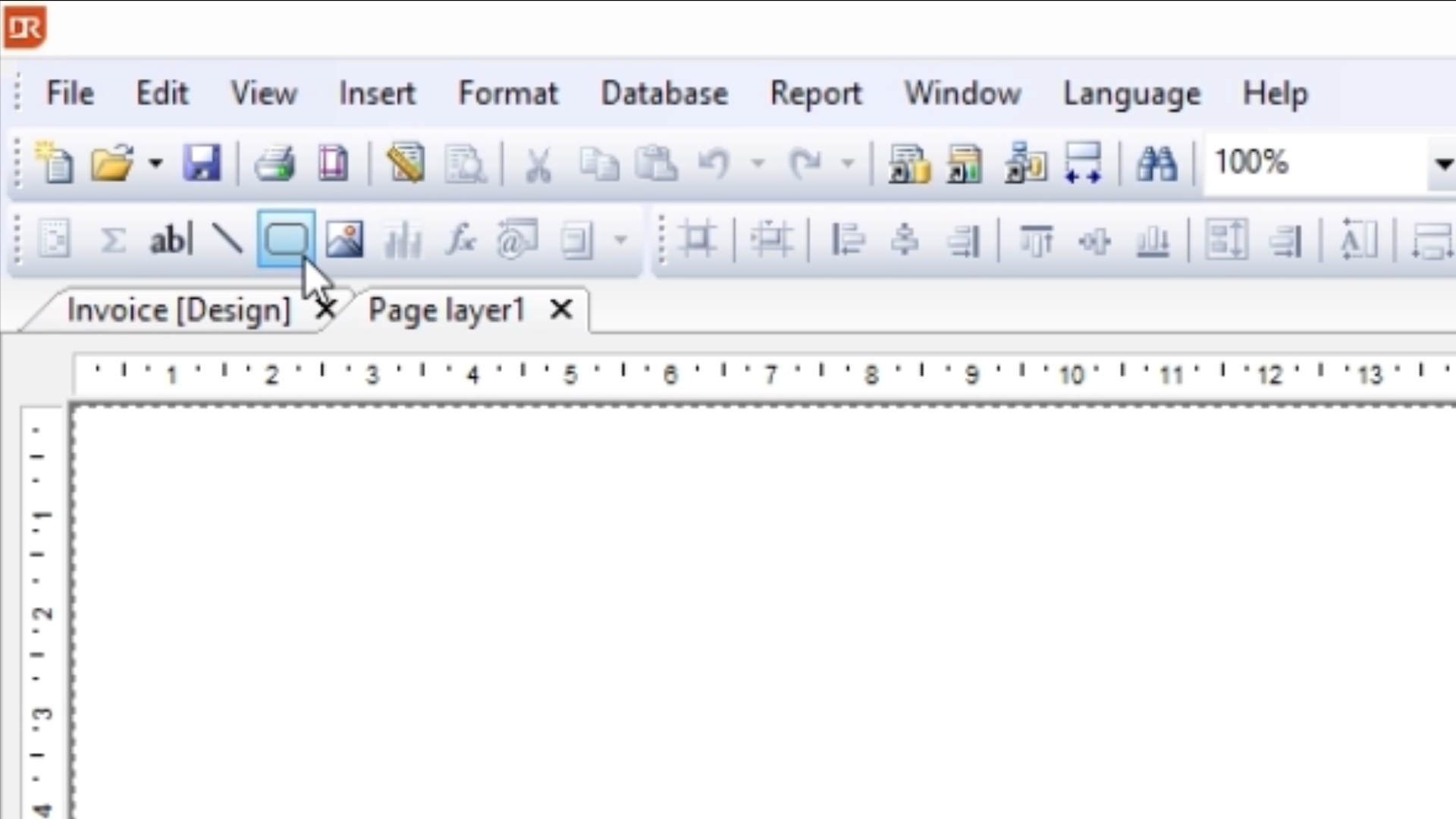Open the Report menu
This screenshot has height=819, width=1456.
pos(816,93)
